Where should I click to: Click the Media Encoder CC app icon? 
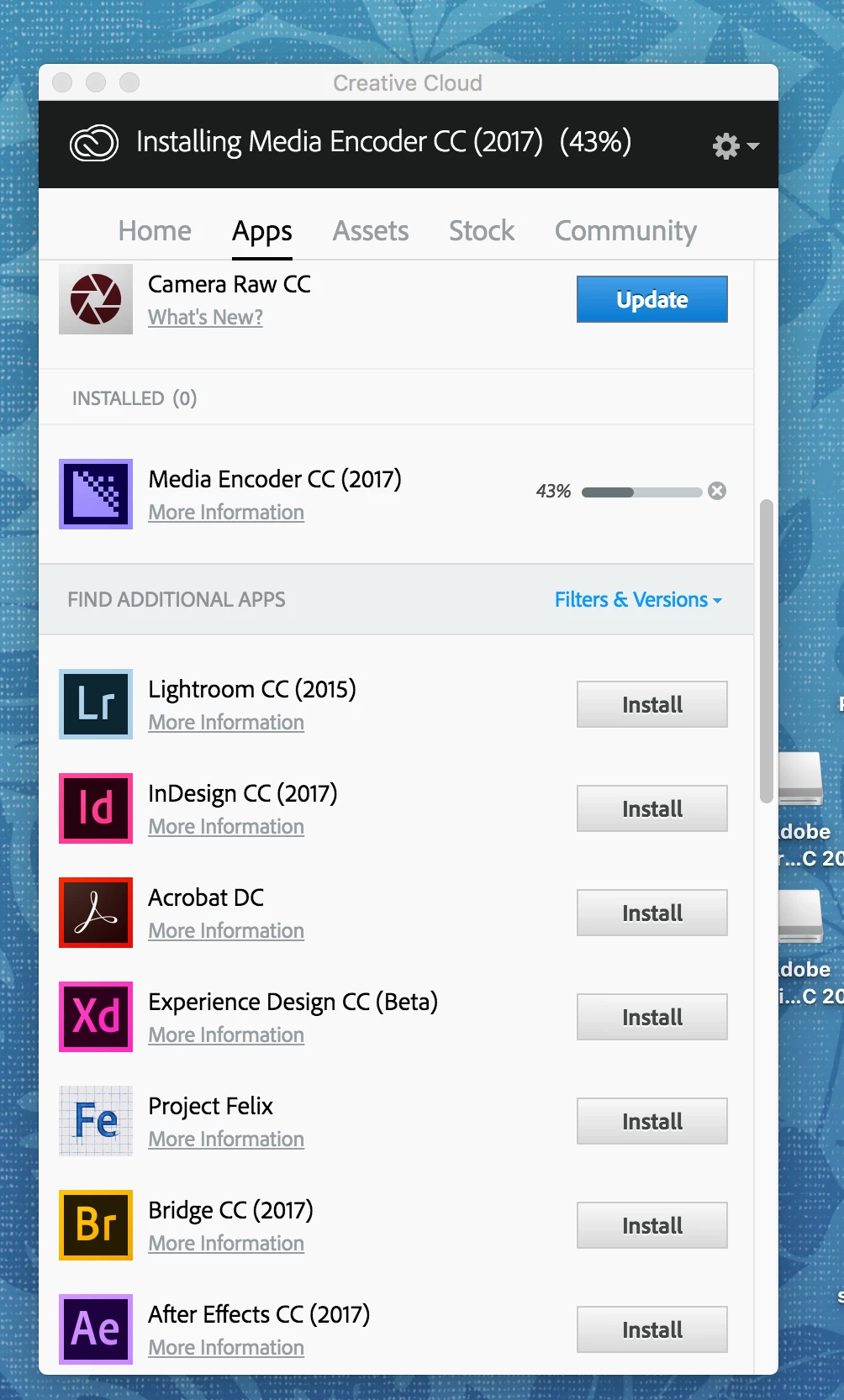(96, 494)
